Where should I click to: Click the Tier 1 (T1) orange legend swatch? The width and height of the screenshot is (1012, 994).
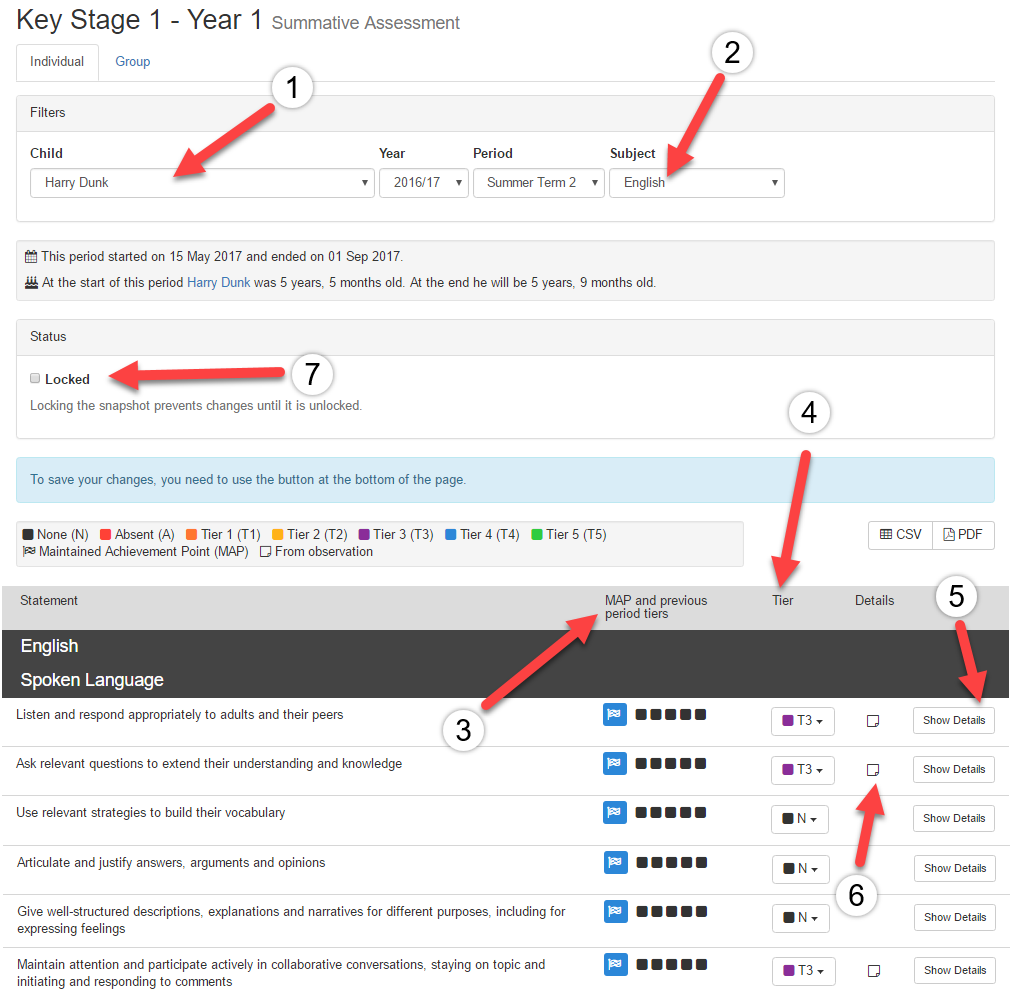192,534
